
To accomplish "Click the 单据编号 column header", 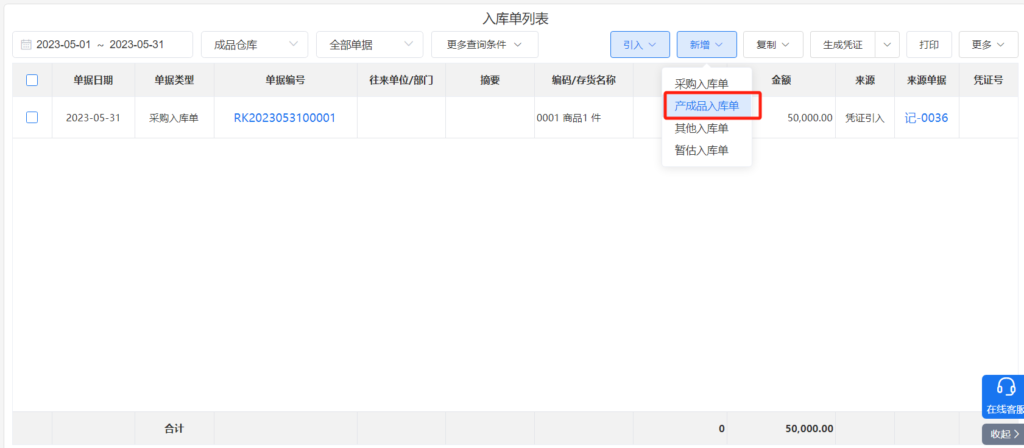I will (285, 80).
